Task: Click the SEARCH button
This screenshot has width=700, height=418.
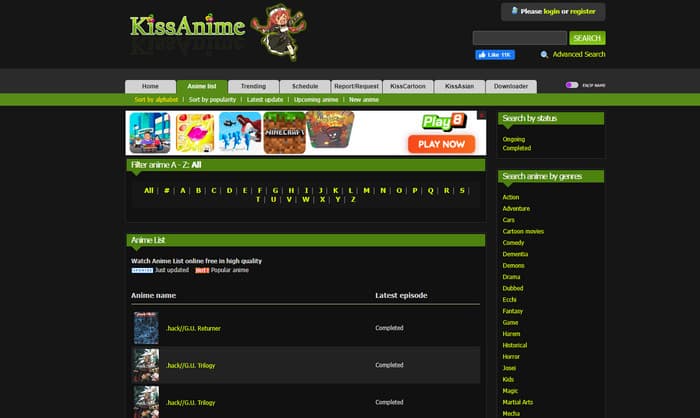Action: [587, 38]
